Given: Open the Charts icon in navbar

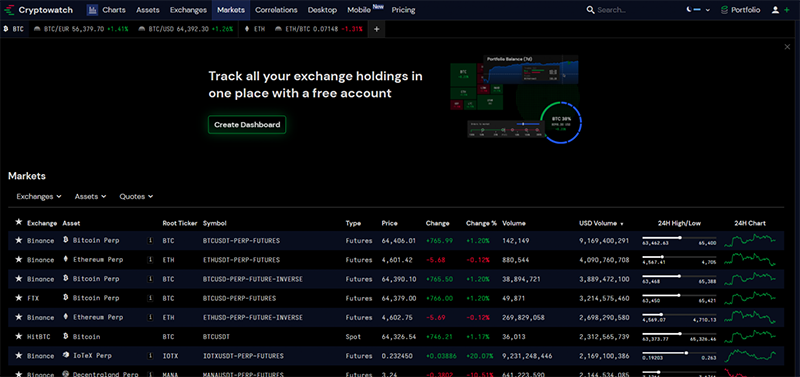Looking at the screenshot, I should [92, 10].
